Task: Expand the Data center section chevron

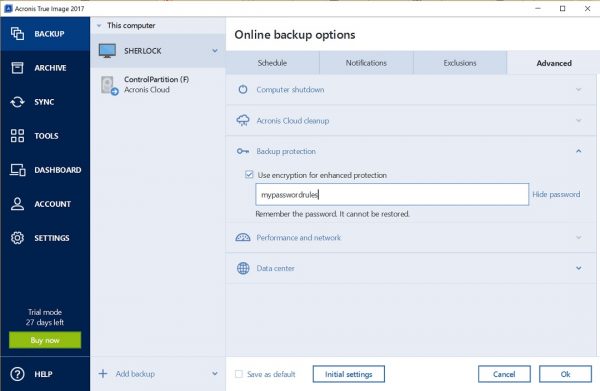Action: (579, 268)
